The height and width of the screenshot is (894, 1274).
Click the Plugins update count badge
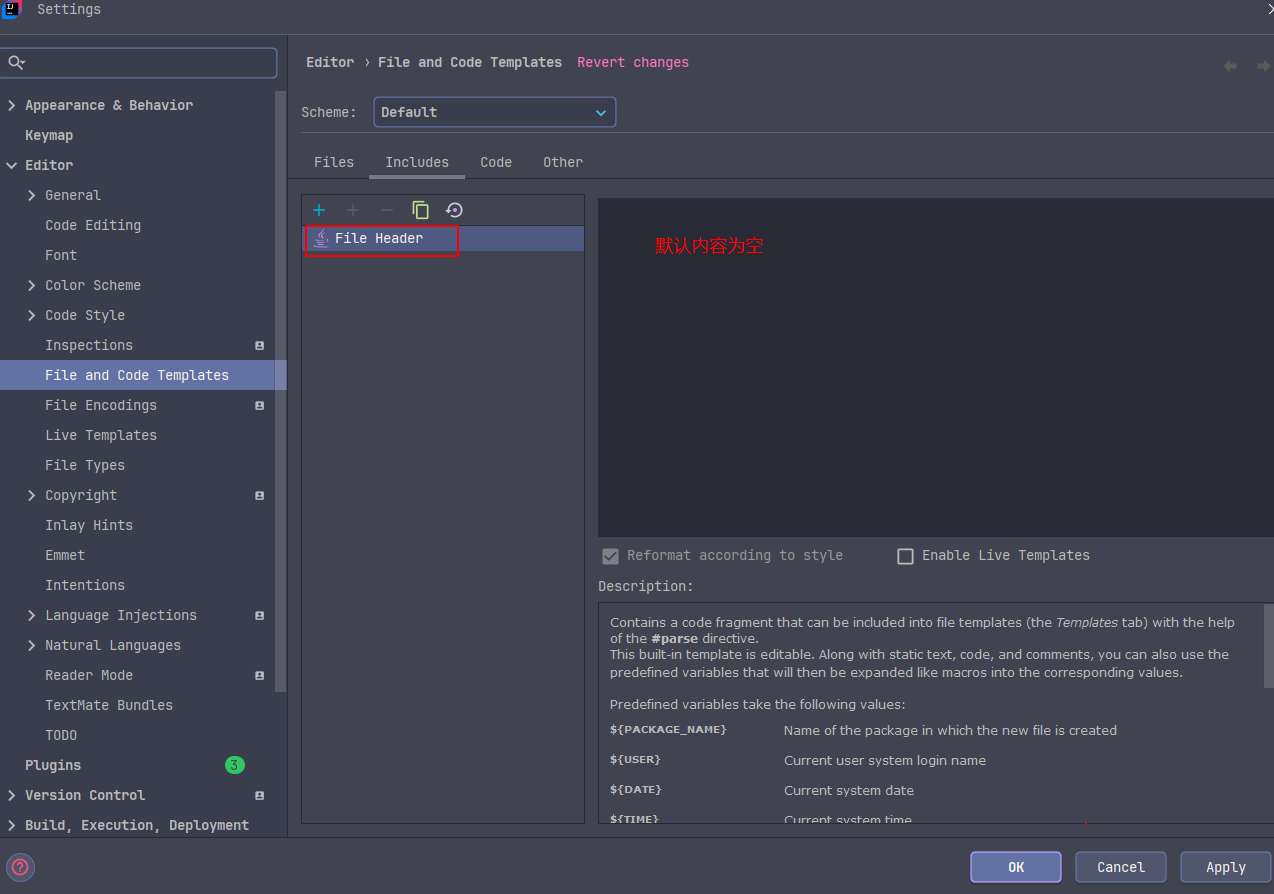[x=234, y=765]
